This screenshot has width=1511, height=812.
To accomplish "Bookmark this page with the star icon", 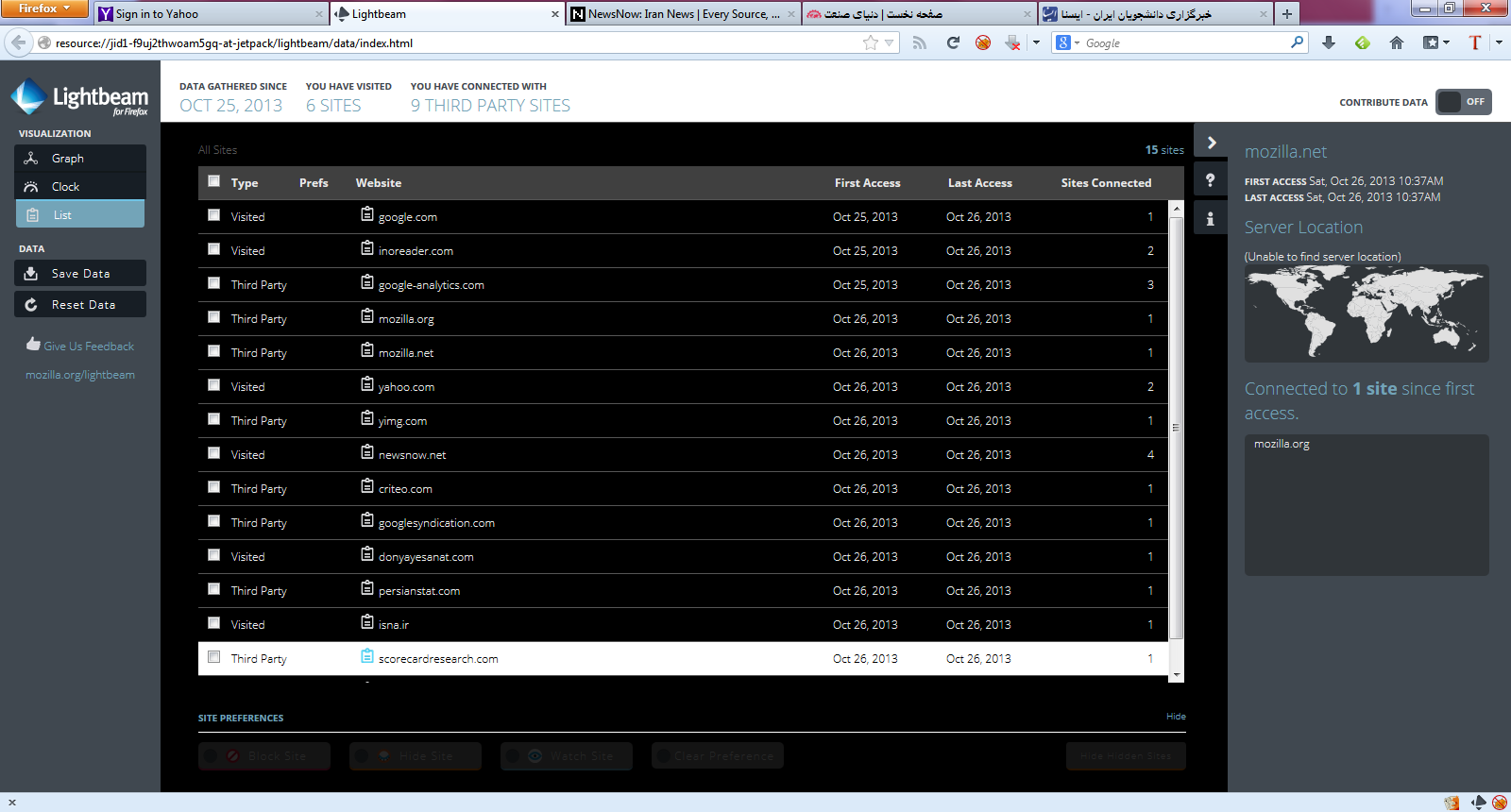I will coord(871,42).
